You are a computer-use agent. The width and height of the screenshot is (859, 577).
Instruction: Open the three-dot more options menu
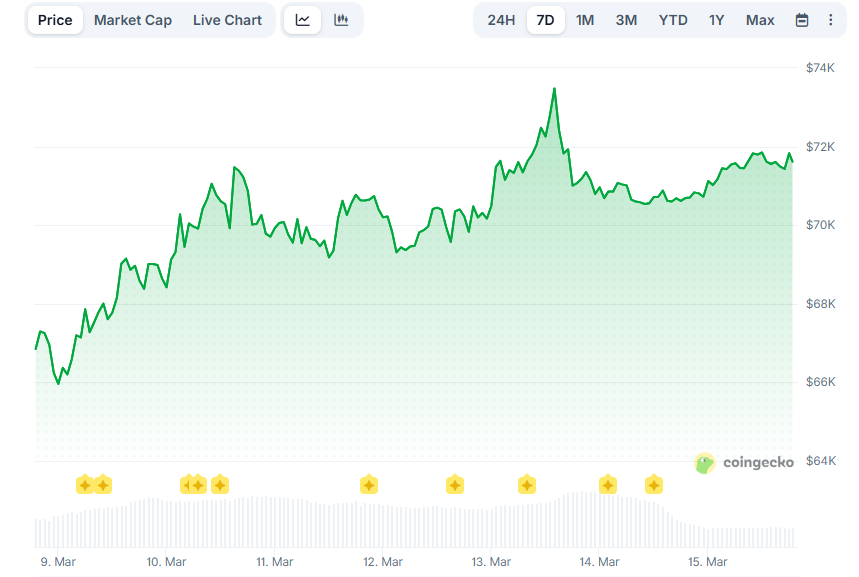tap(830, 20)
